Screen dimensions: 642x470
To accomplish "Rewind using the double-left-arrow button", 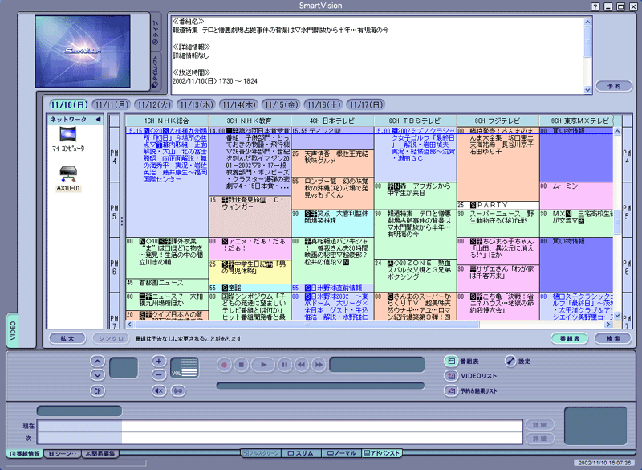I will [x=302, y=364].
